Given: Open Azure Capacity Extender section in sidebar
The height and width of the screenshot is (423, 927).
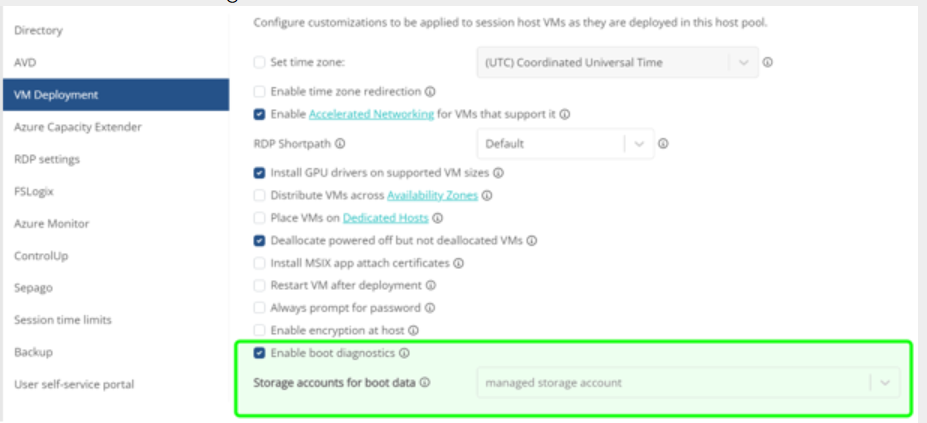Looking at the screenshot, I should 78,127.
